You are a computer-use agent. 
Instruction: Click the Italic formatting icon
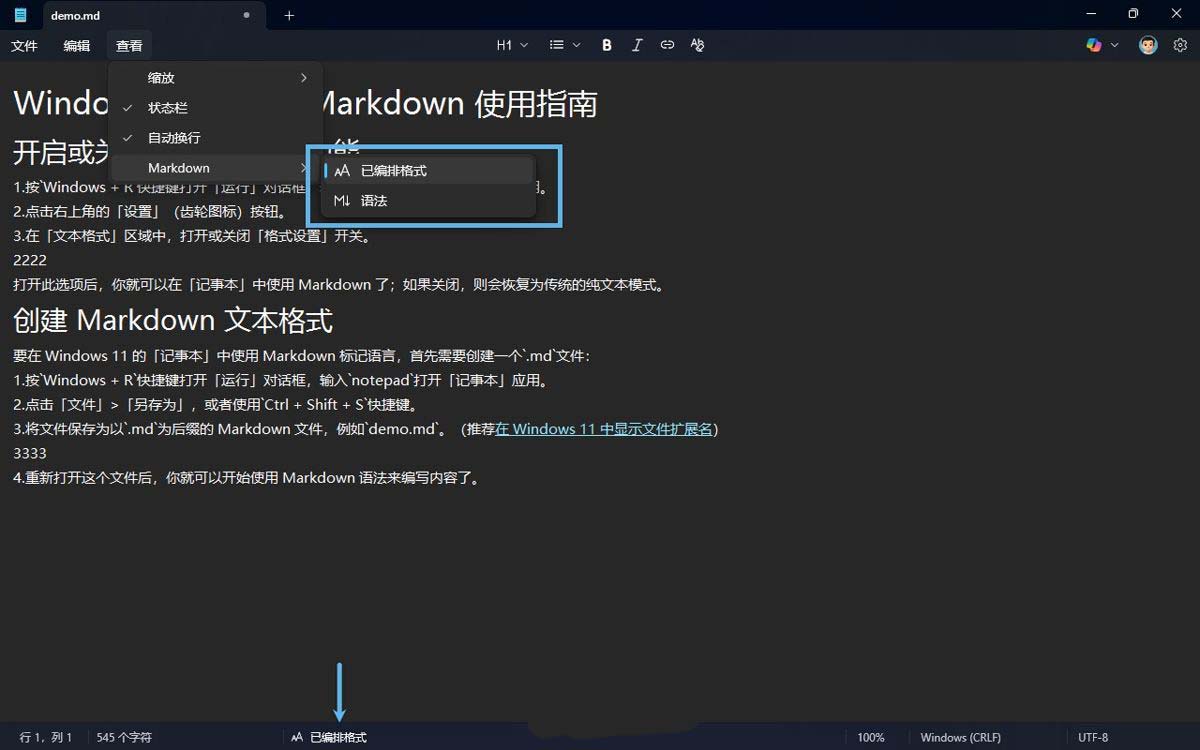tap(637, 45)
